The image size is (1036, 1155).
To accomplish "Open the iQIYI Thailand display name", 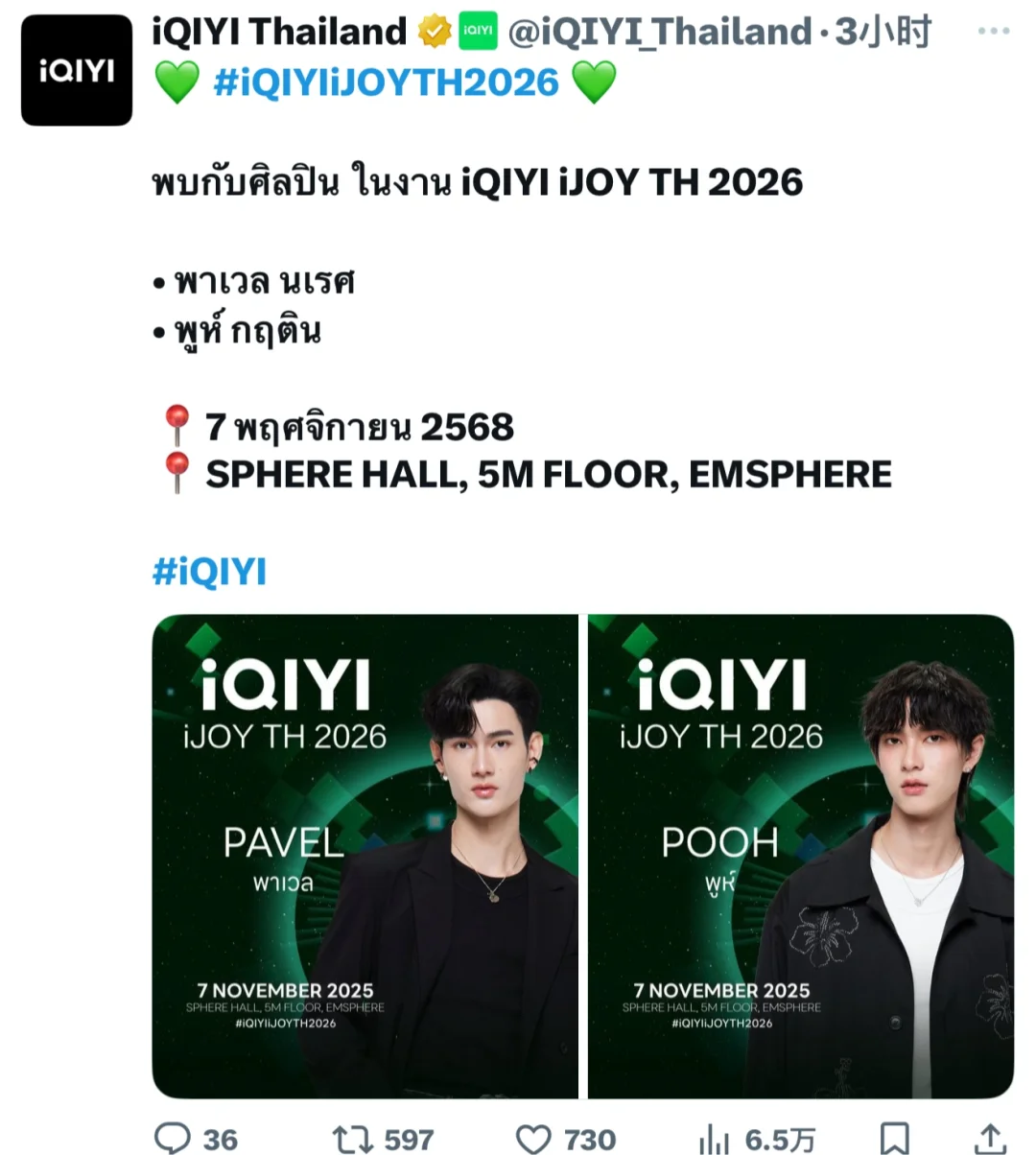I will (x=279, y=32).
